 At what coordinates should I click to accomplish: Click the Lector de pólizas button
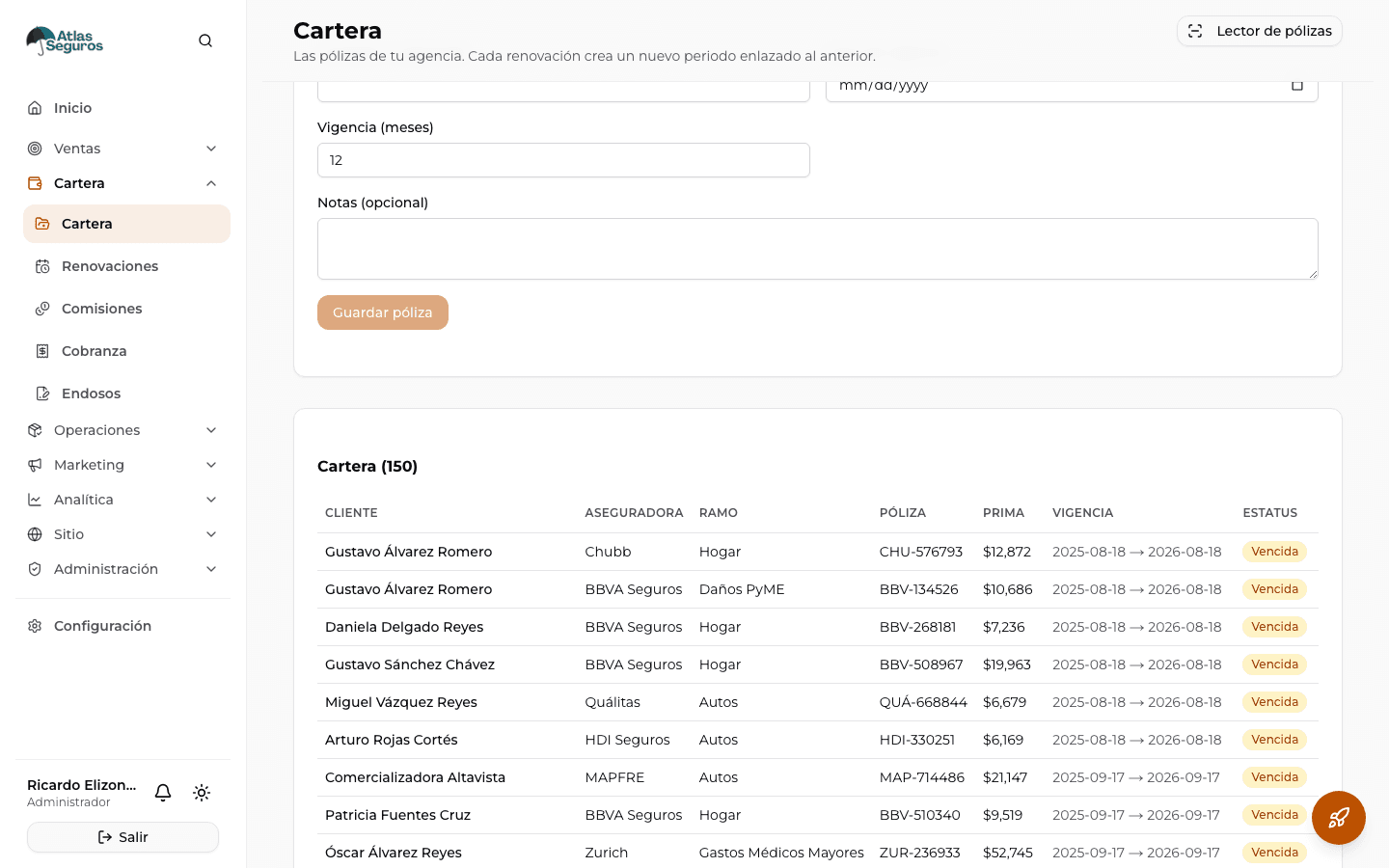1259,31
